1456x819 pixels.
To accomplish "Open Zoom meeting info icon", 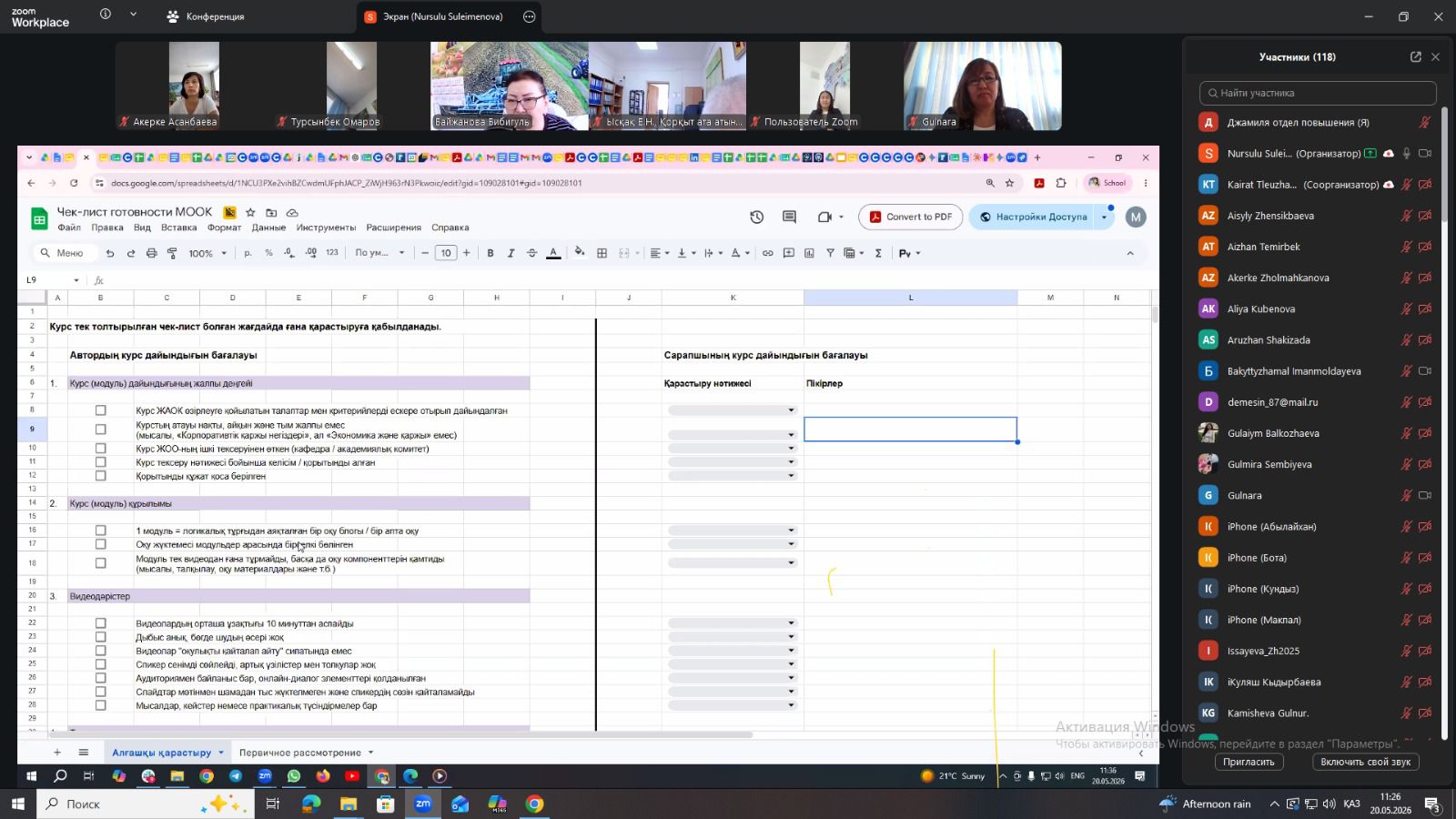I will 106,15.
